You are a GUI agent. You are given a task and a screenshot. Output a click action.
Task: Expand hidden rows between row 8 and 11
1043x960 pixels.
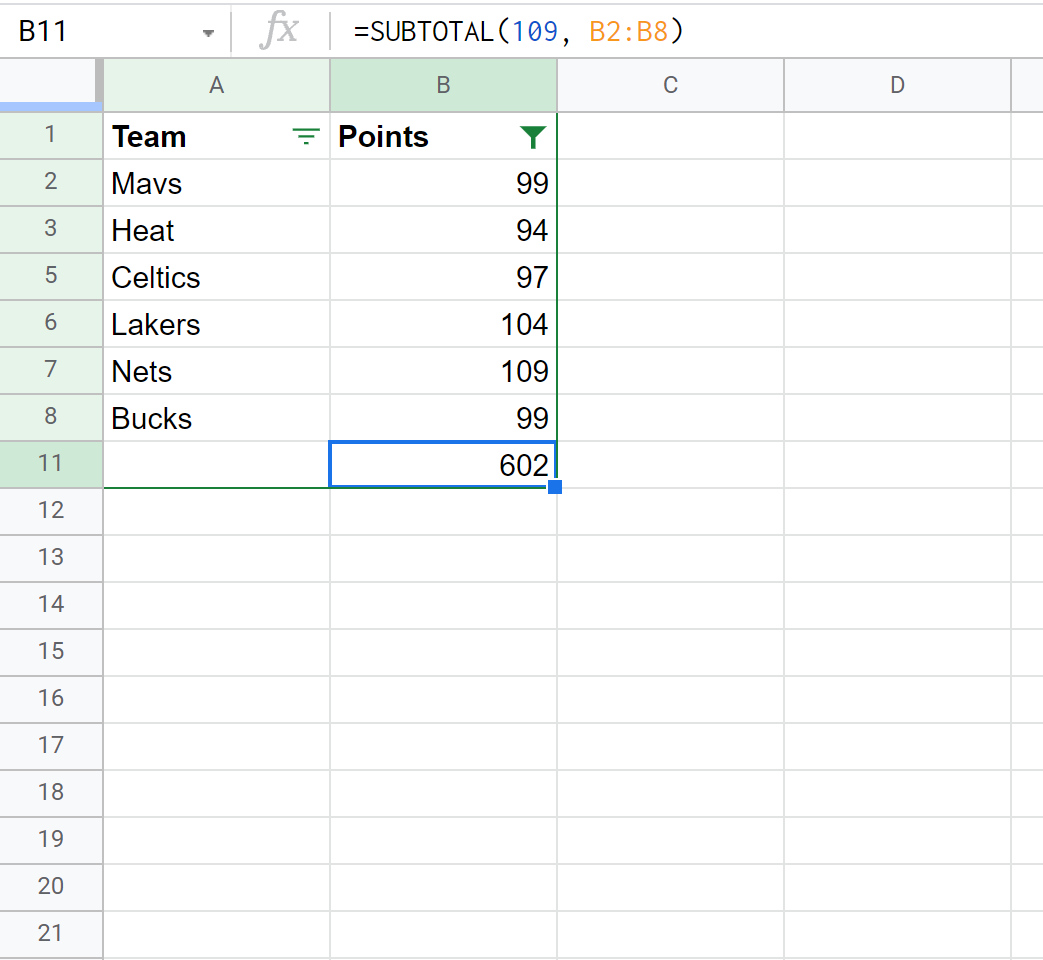tap(51, 441)
